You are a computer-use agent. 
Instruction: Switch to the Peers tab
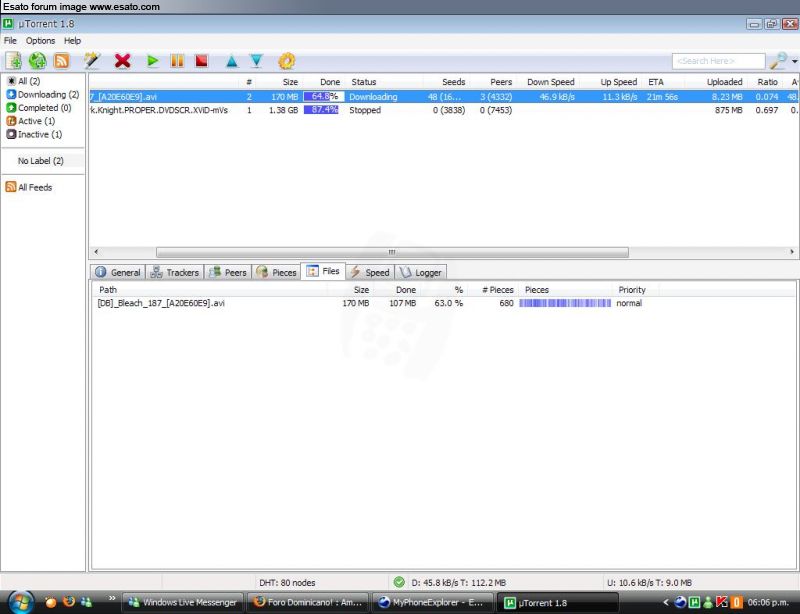[x=228, y=272]
